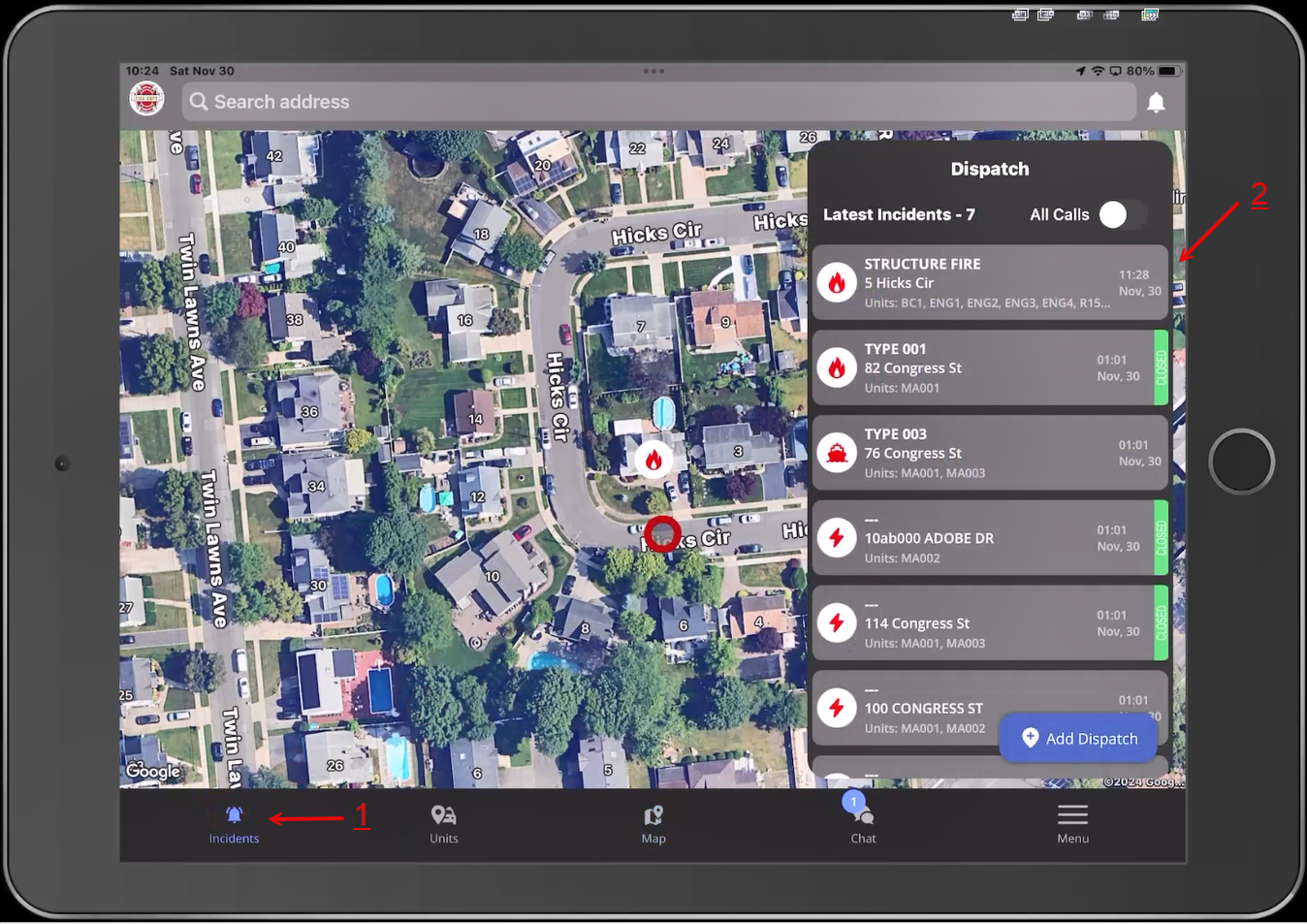Open the Units tab
Screen dimensions: 1307x924
tap(444, 824)
